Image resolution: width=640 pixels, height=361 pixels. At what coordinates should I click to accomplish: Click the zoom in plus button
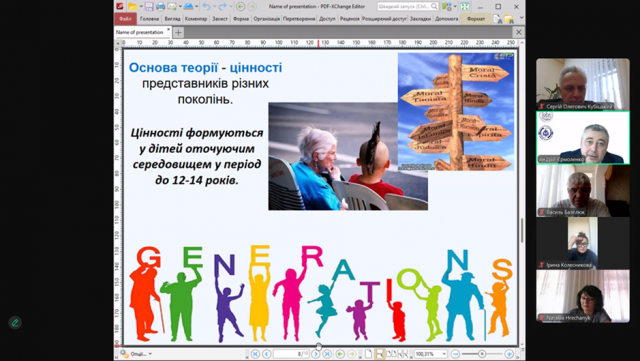(509, 354)
